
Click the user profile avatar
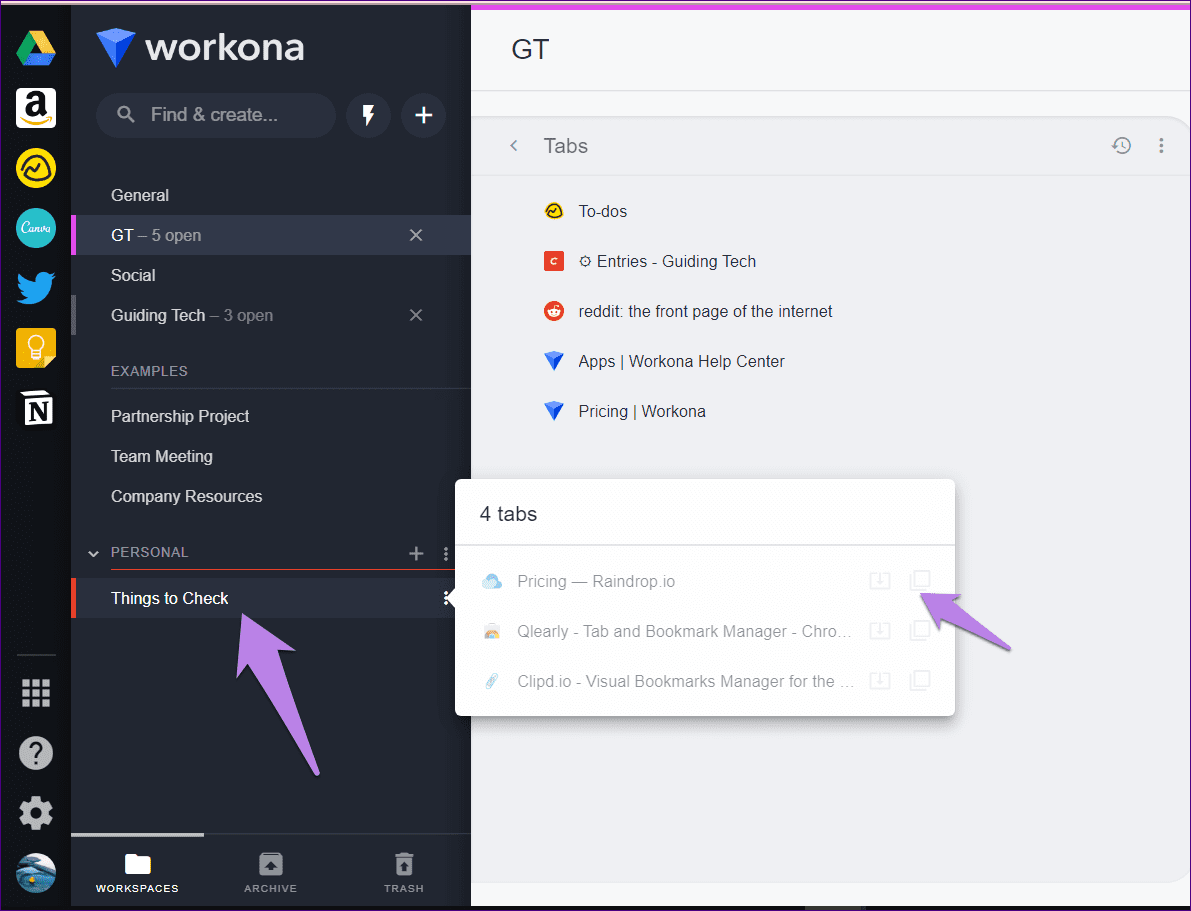coord(36,873)
